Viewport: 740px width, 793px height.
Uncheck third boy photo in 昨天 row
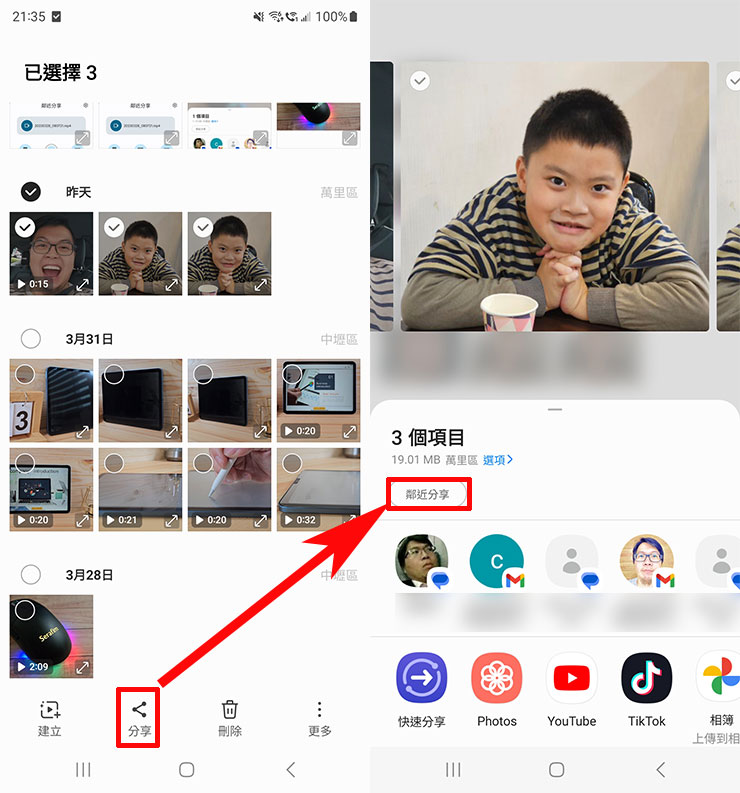[203, 228]
